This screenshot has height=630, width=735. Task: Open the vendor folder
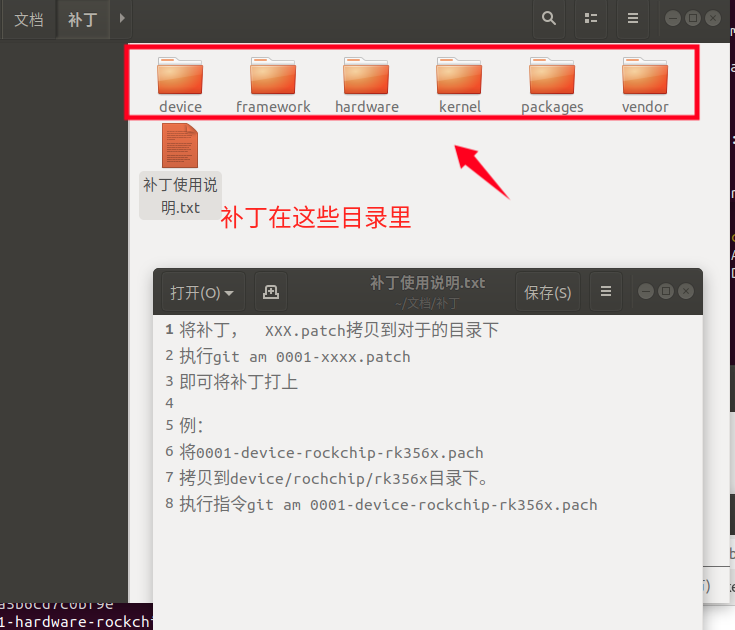[x=645, y=84]
